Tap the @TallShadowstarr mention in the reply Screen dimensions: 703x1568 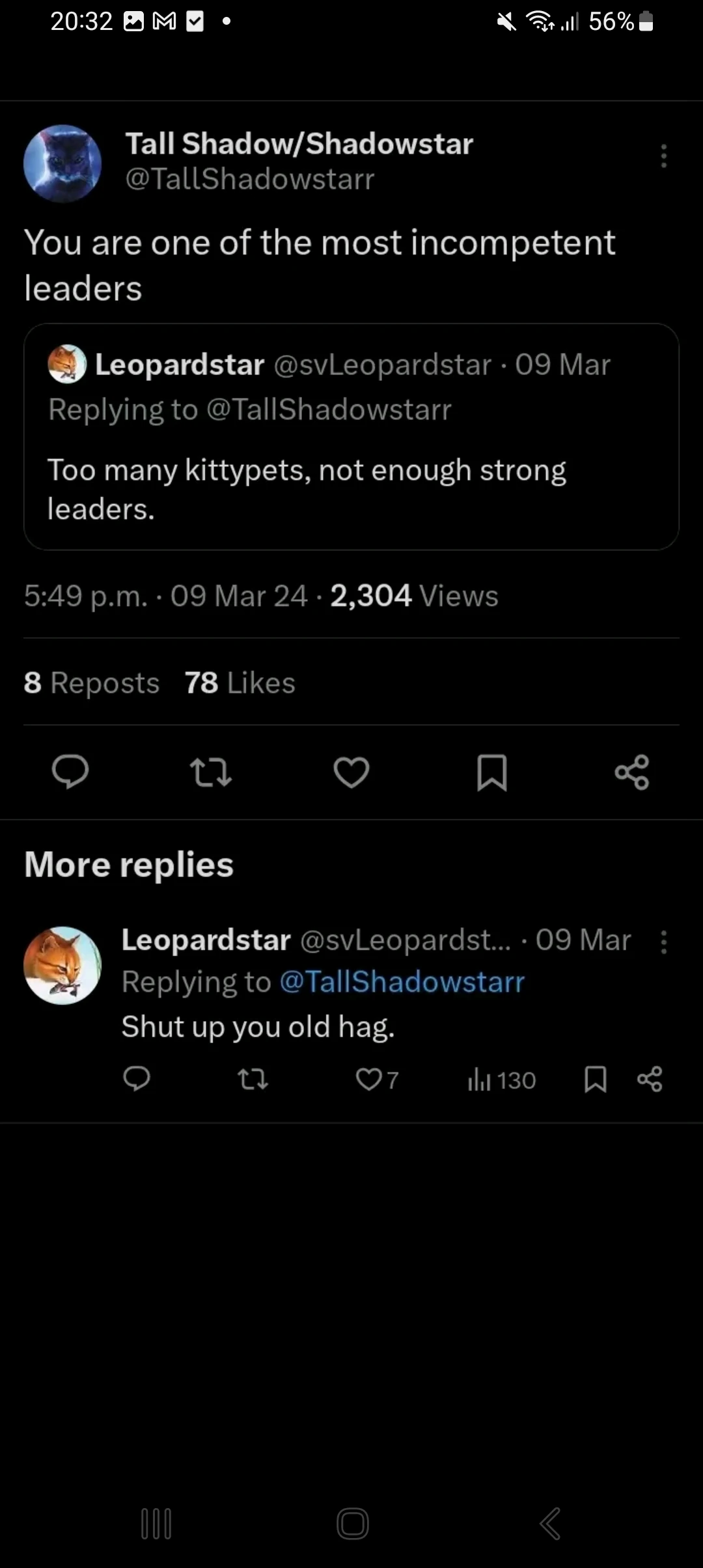402,982
